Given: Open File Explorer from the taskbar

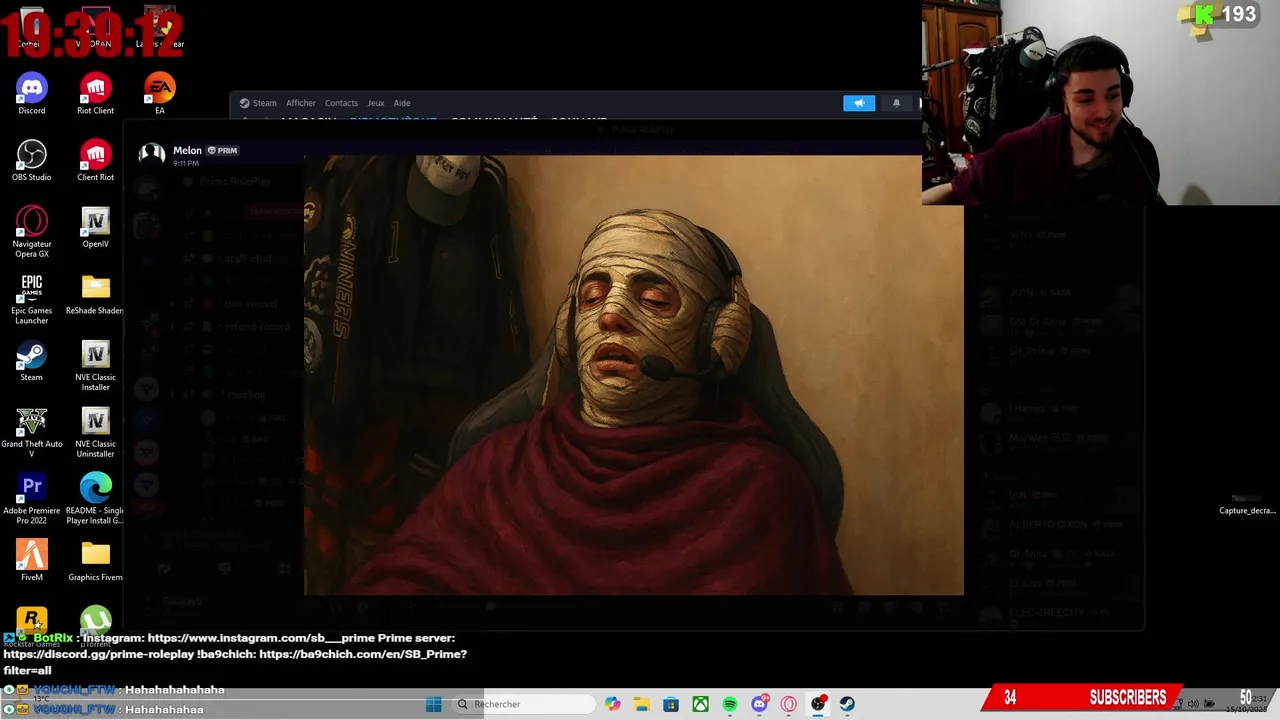Looking at the screenshot, I should [x=641, y=704].
